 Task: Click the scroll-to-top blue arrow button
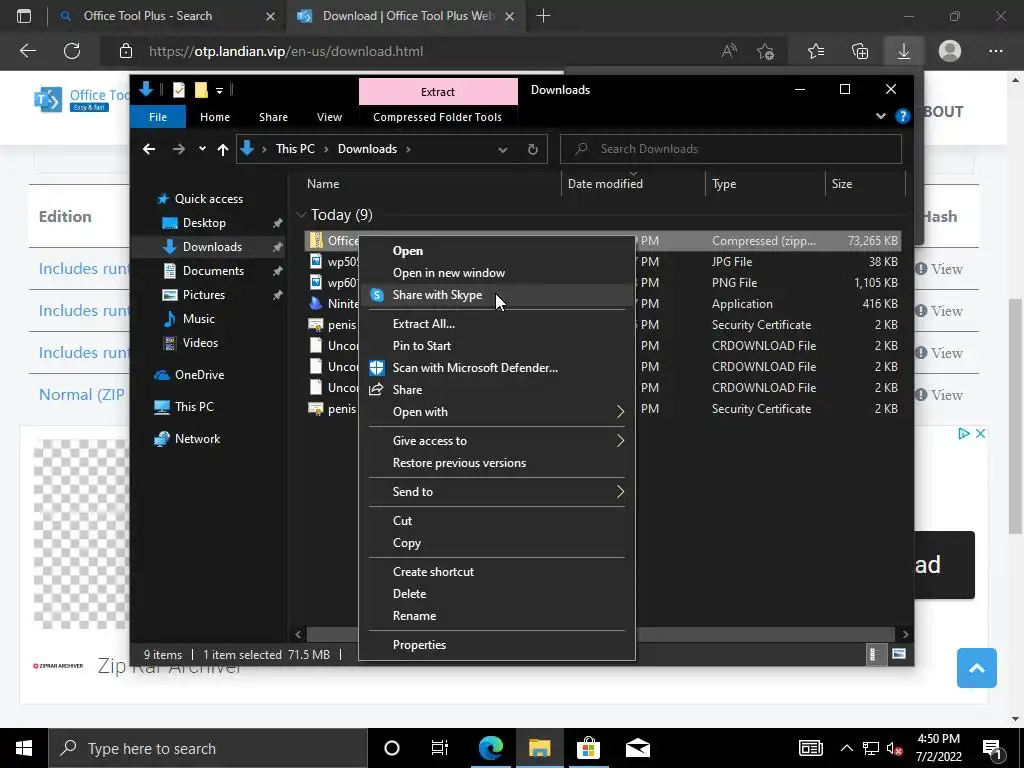pyautogui.click(x=976, y=667)
